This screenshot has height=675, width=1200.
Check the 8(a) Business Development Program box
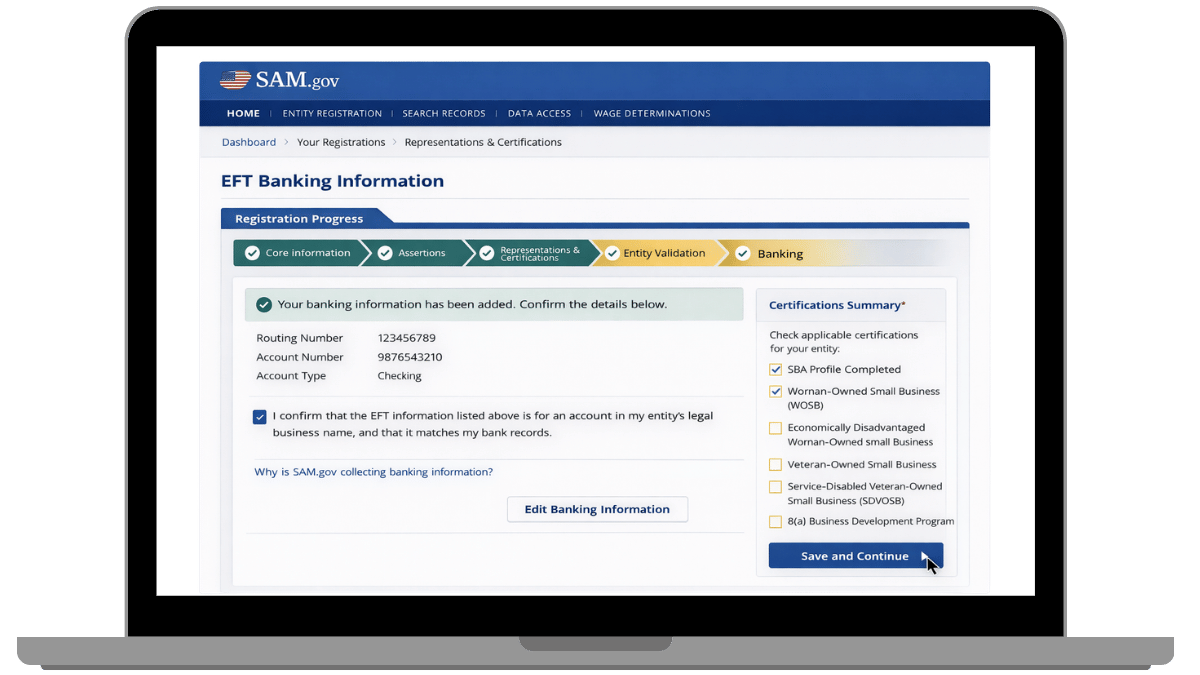click(x=775, y=521)
